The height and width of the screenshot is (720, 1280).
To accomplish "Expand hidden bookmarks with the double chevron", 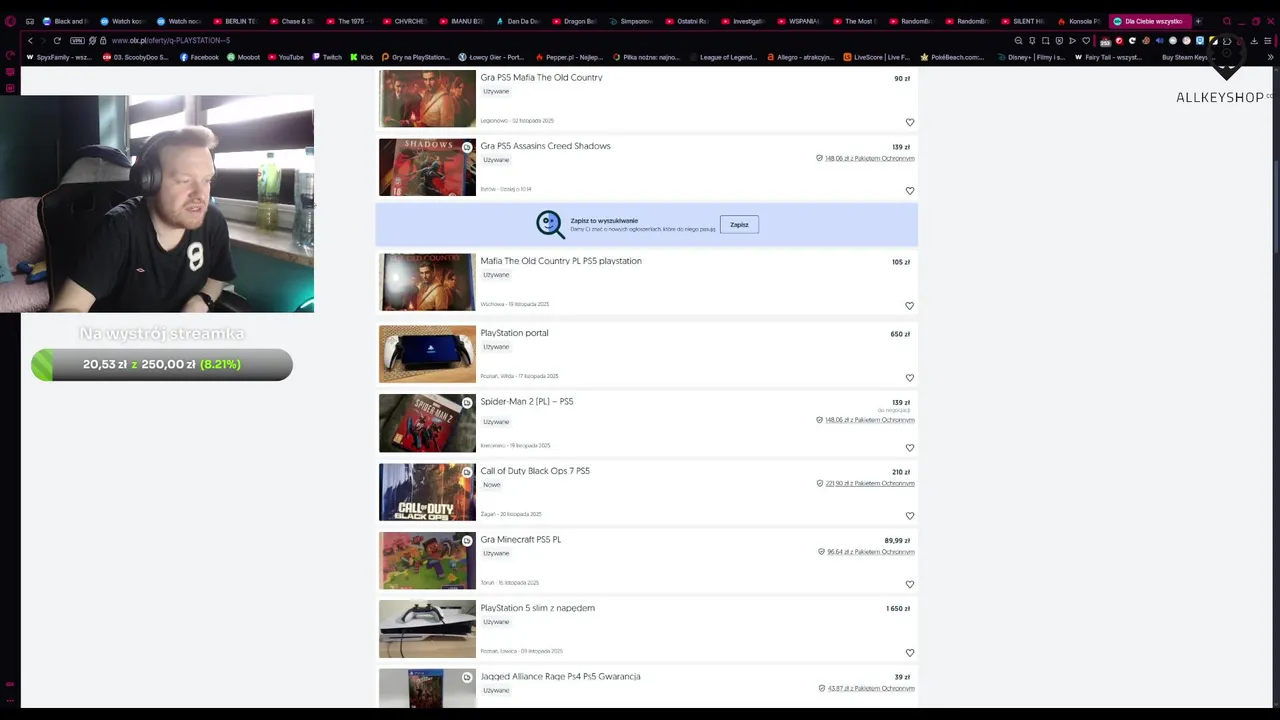I will pyautogui.click(x=1271, y=57).
